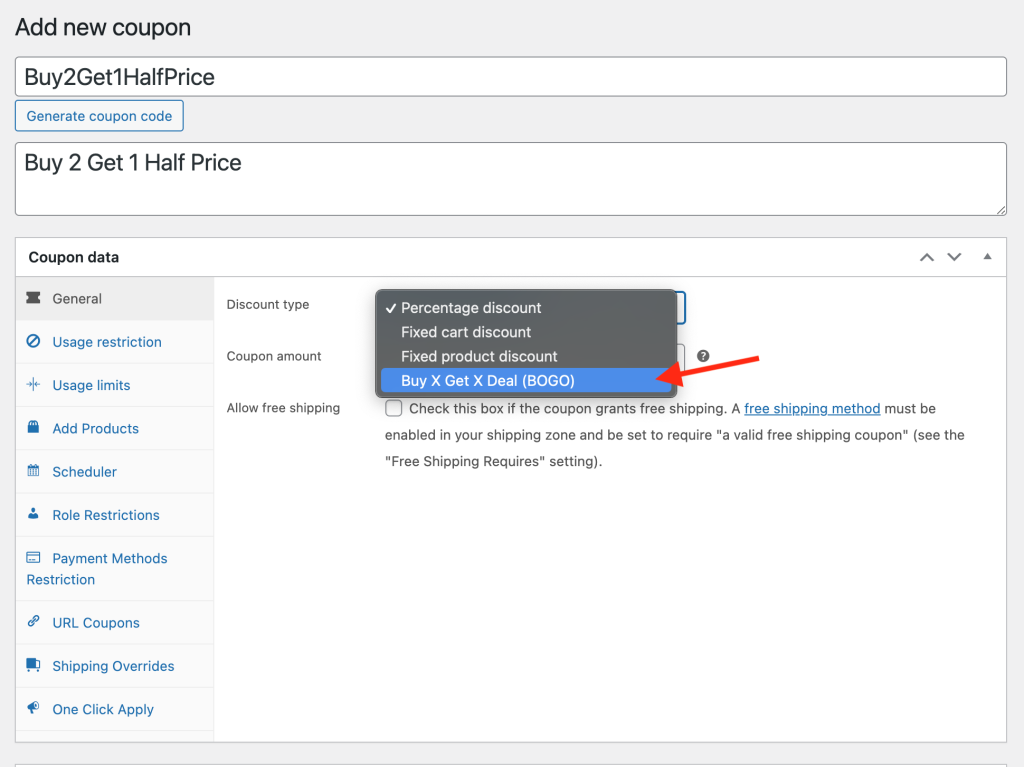This screenshot has height=767, width=1024.
Task: Click the Coupon amount help tooltip icon
Action: [703, 356]
